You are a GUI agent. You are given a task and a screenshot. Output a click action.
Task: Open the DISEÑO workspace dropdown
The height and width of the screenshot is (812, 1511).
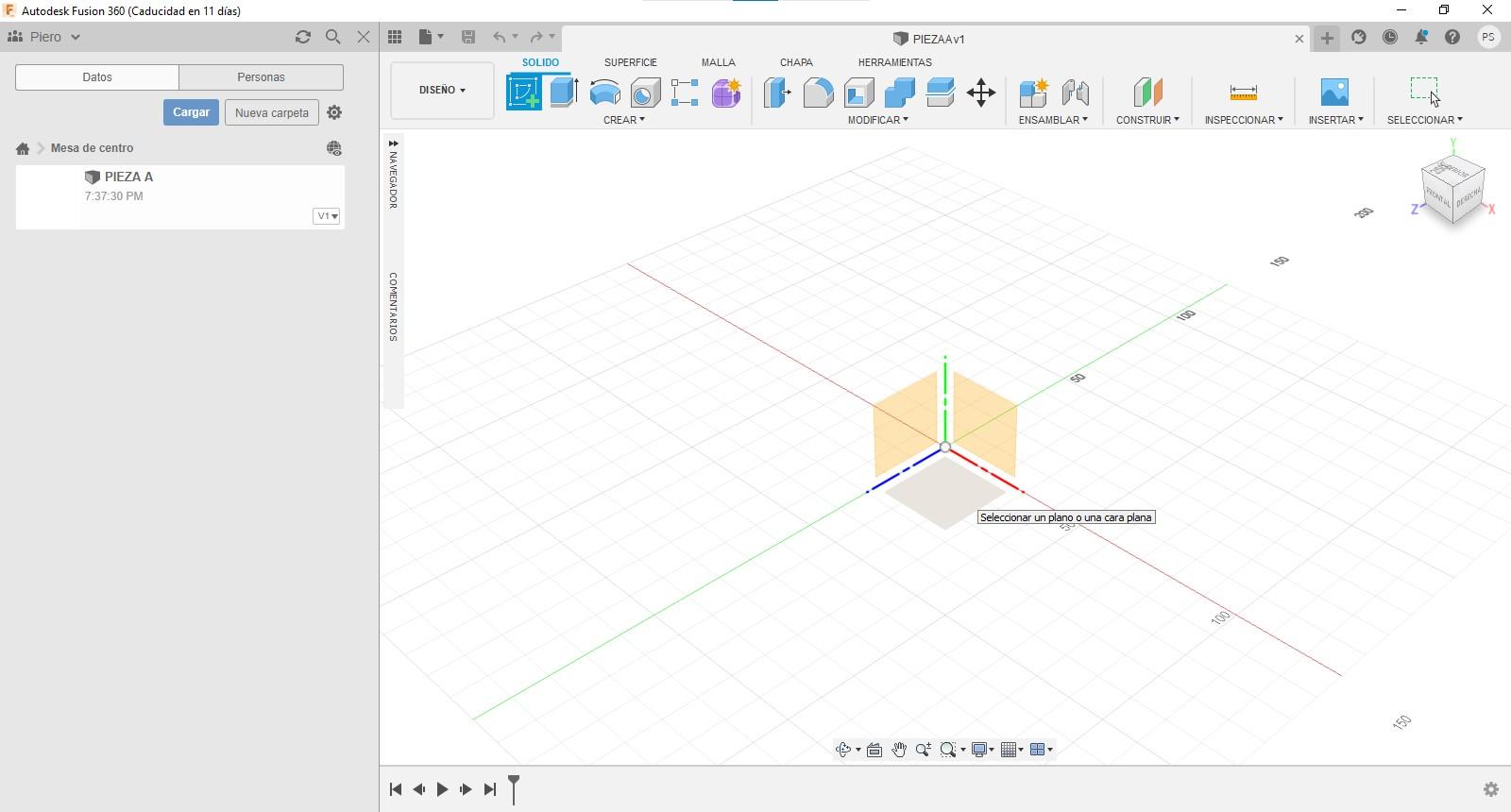click(x=442, y=91)
